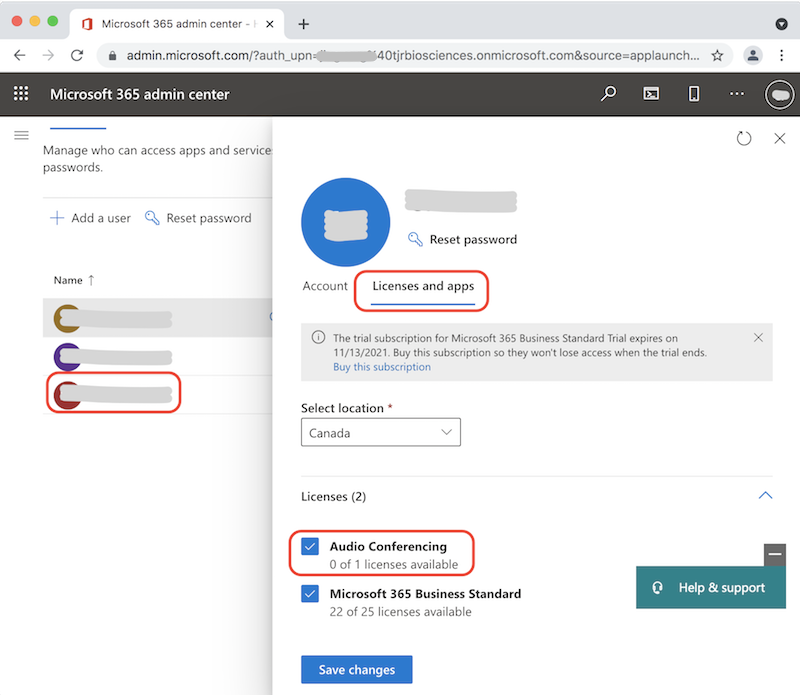
Task: Click the Save changes button
Action: [356, 669]
